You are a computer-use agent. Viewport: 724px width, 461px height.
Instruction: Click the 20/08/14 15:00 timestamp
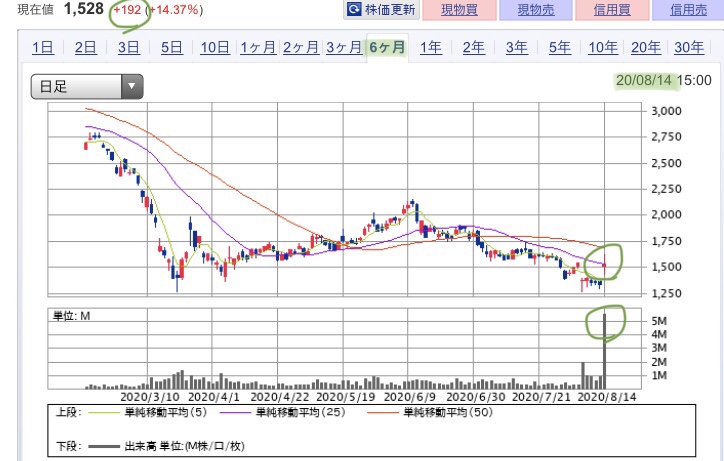click(664, 80)
